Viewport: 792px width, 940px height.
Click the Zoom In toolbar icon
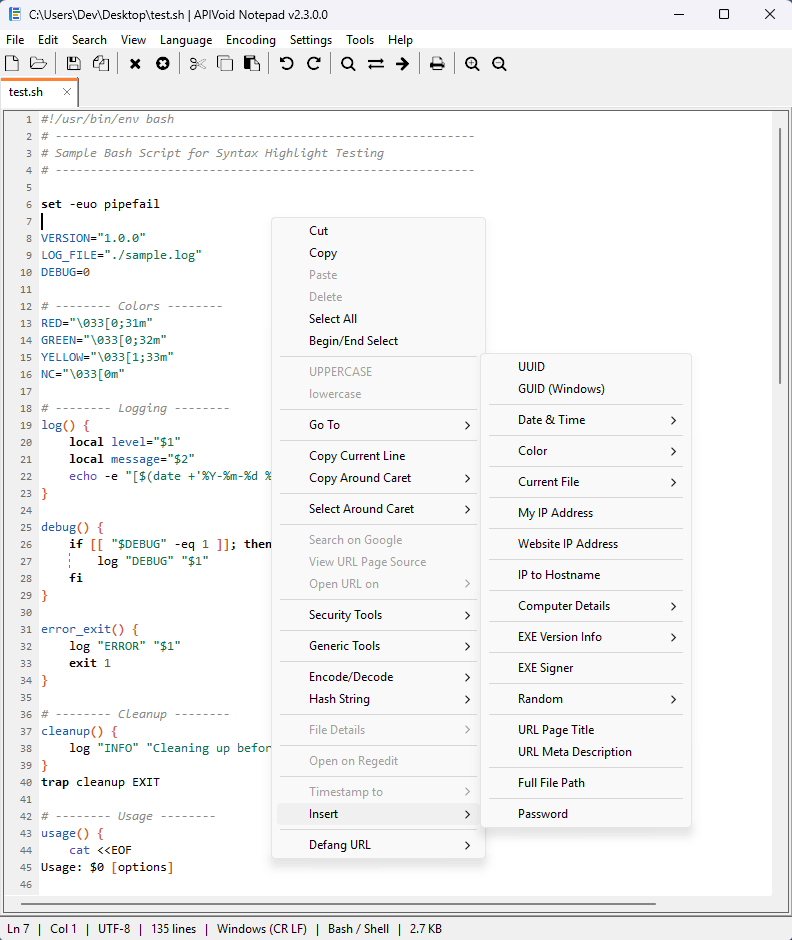[x=472, y=64]
